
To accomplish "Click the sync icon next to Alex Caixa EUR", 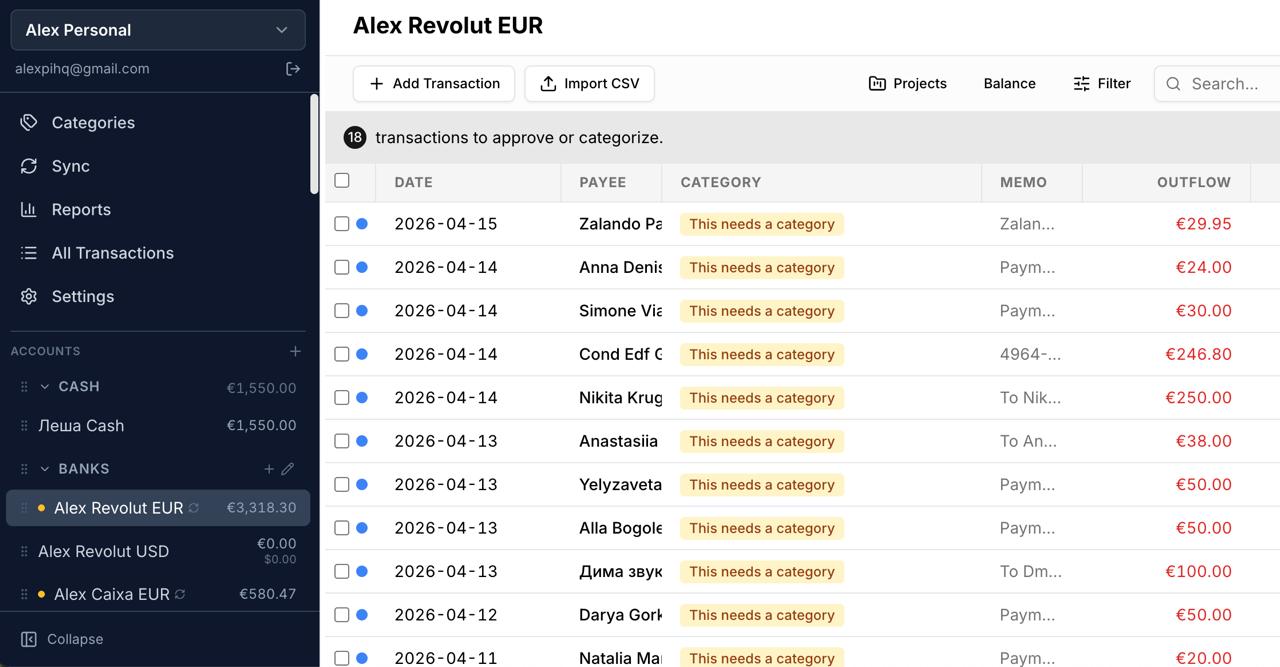I will (x=180, y=594).
